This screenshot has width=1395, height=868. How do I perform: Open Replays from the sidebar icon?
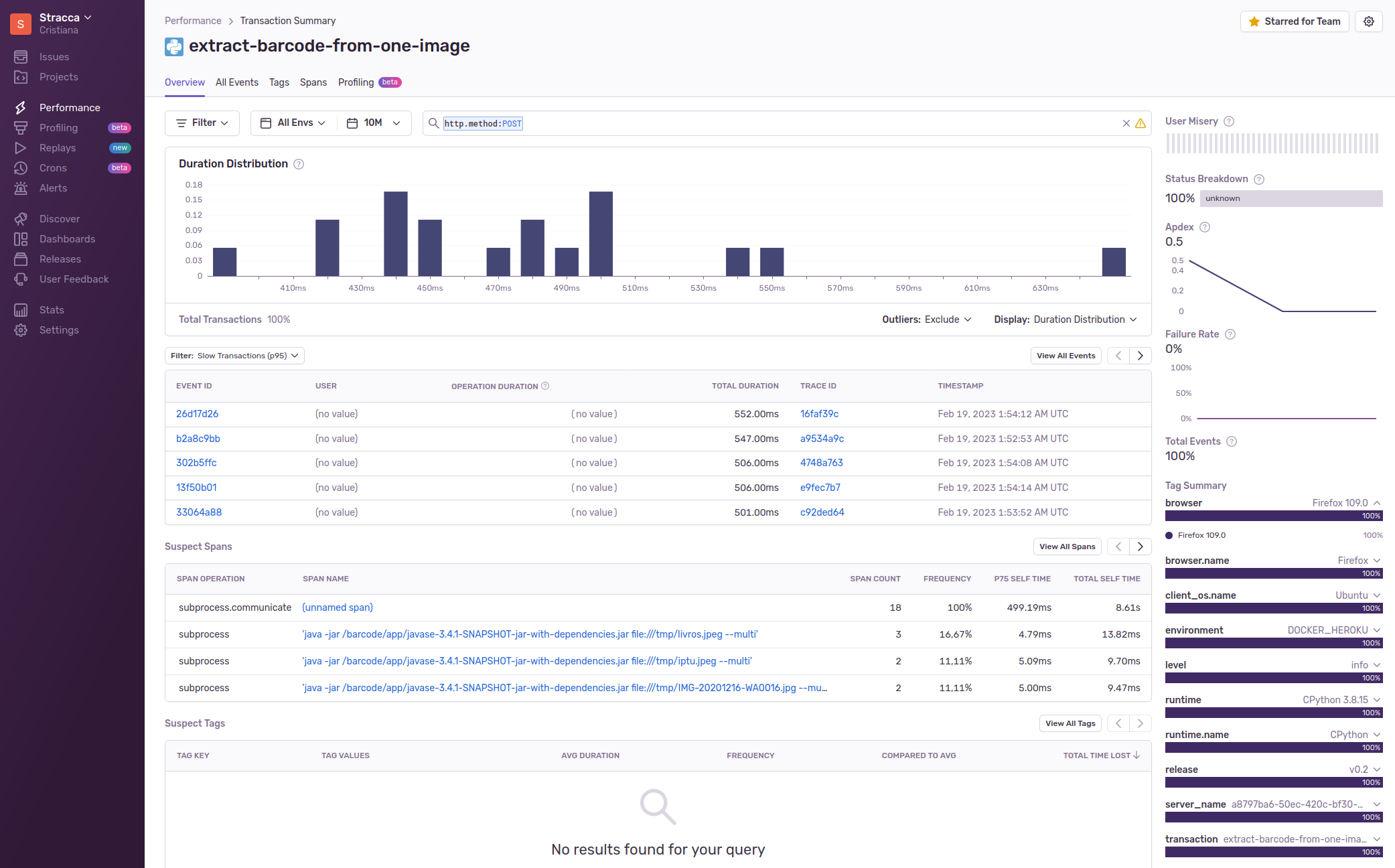coord(21,148)
